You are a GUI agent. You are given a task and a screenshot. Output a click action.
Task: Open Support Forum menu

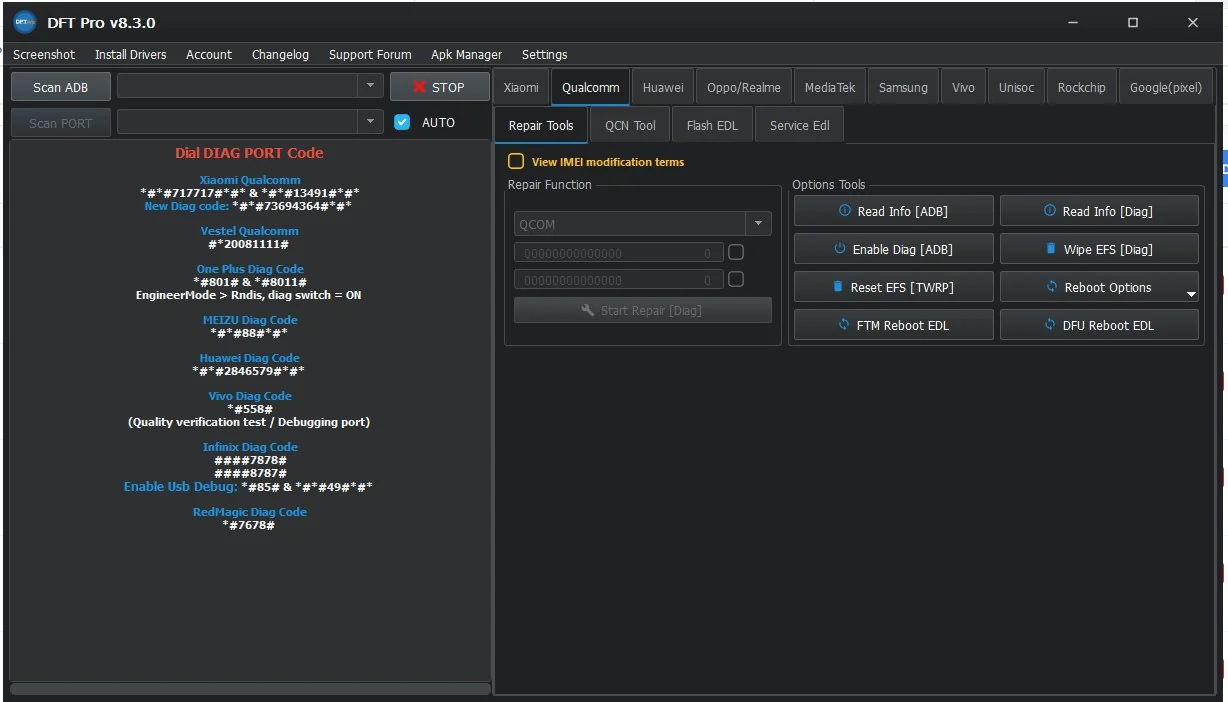point(370,54)
